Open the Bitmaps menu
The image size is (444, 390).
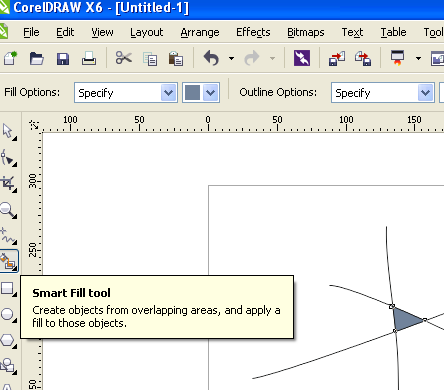pos(306,33)
